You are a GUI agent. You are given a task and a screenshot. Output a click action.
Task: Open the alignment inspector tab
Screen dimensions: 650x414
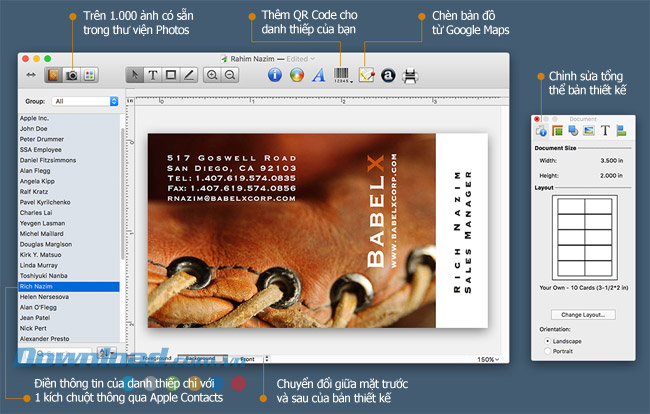pos(621,131)
